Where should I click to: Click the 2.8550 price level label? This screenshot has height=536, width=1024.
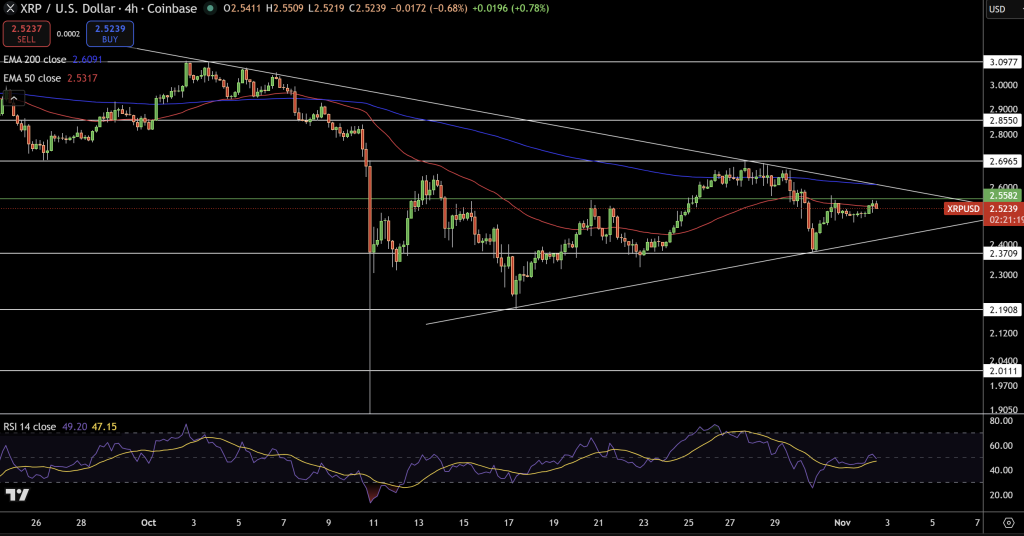point(1003,121)
